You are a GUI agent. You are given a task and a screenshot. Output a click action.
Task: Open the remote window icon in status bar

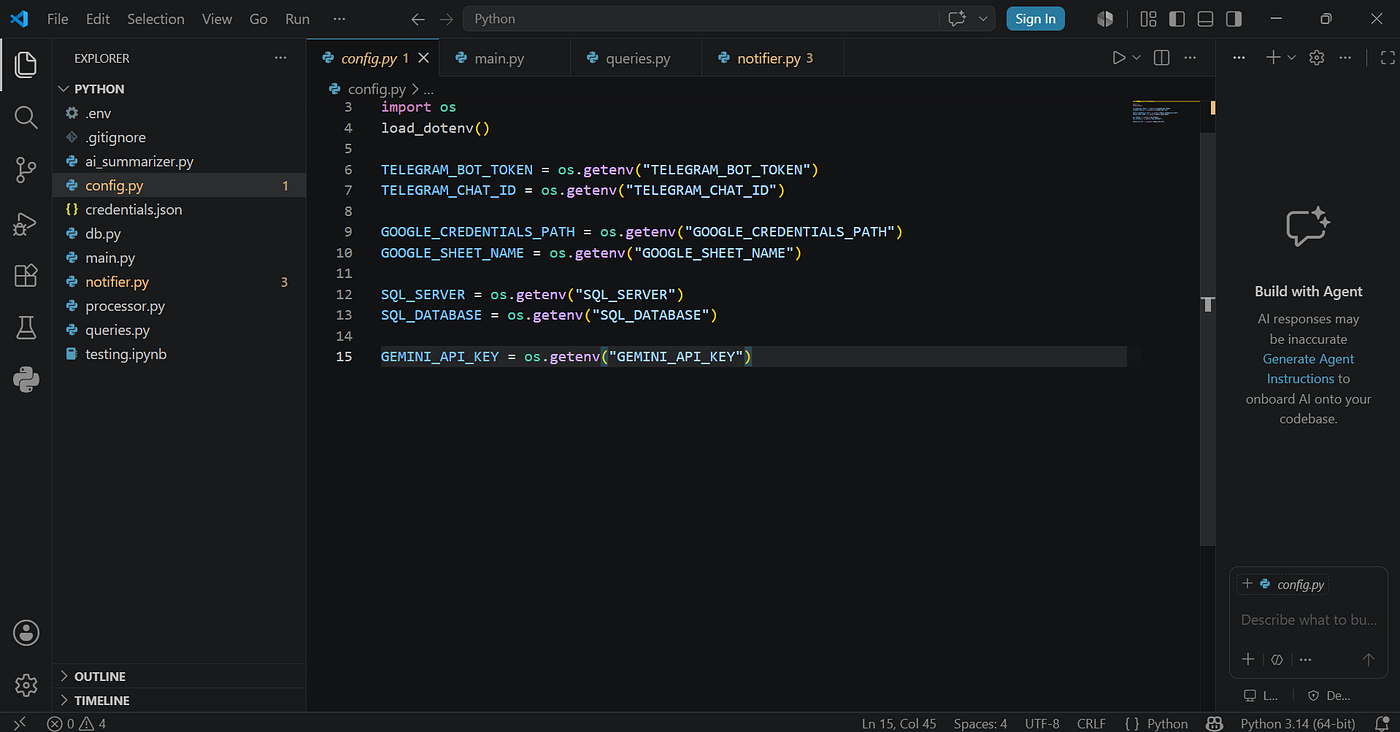(19, 724)
